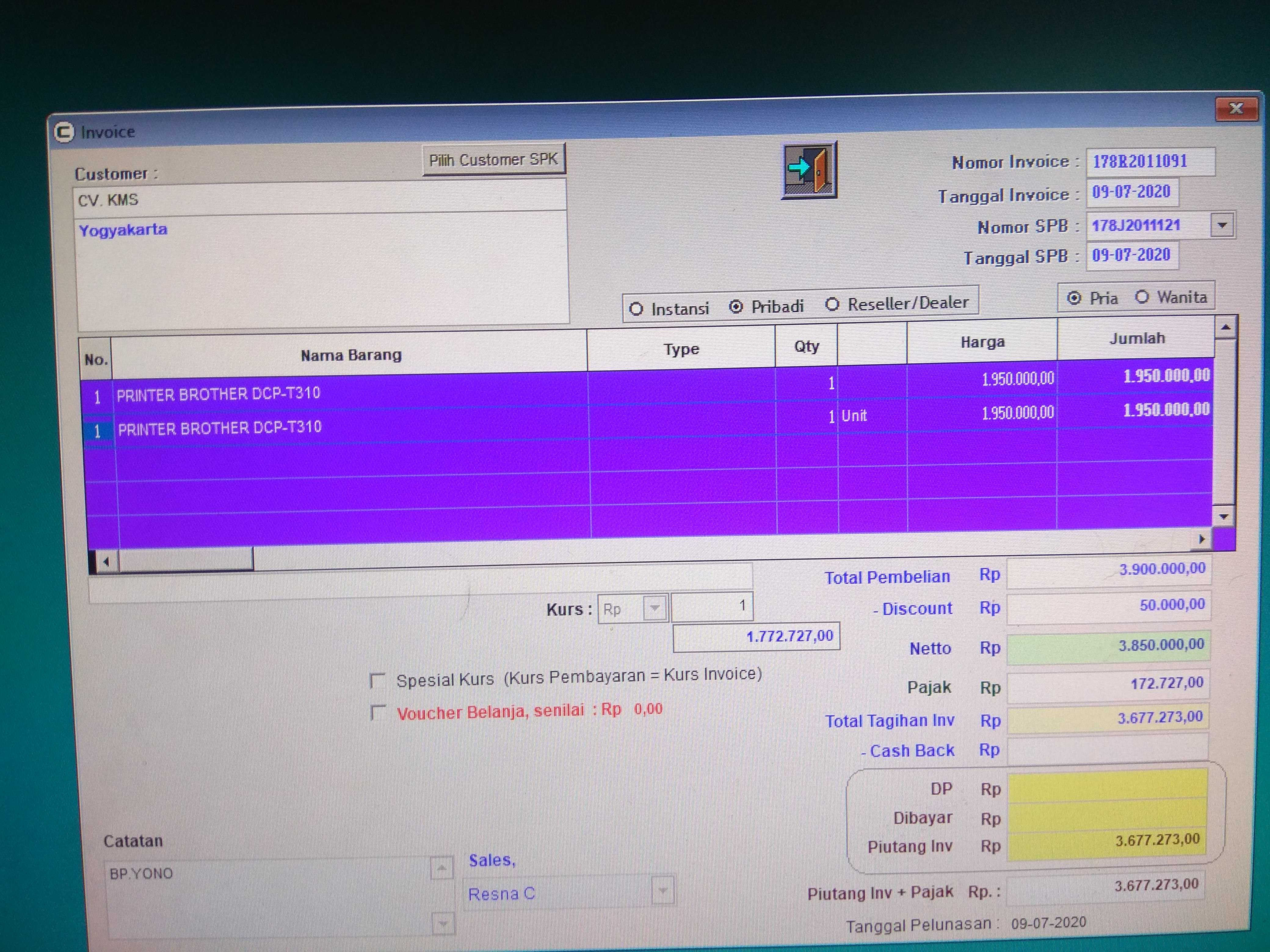The width and height of the screenshot is (1270, 952).
Task: Expand the Kurs currency dropdown
Action: coord(655,608)
